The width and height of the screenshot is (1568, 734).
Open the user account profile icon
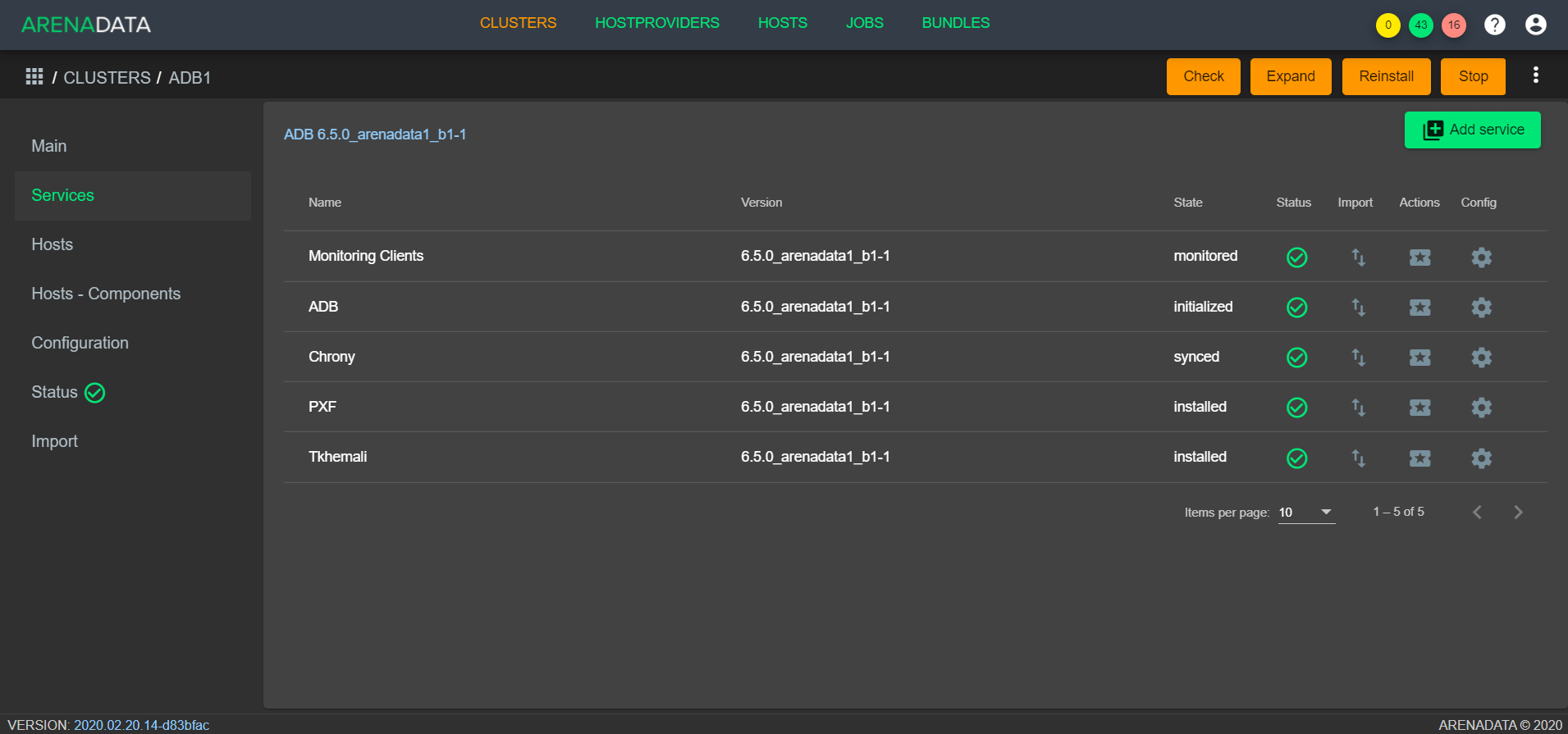[x=1535, y=25]
